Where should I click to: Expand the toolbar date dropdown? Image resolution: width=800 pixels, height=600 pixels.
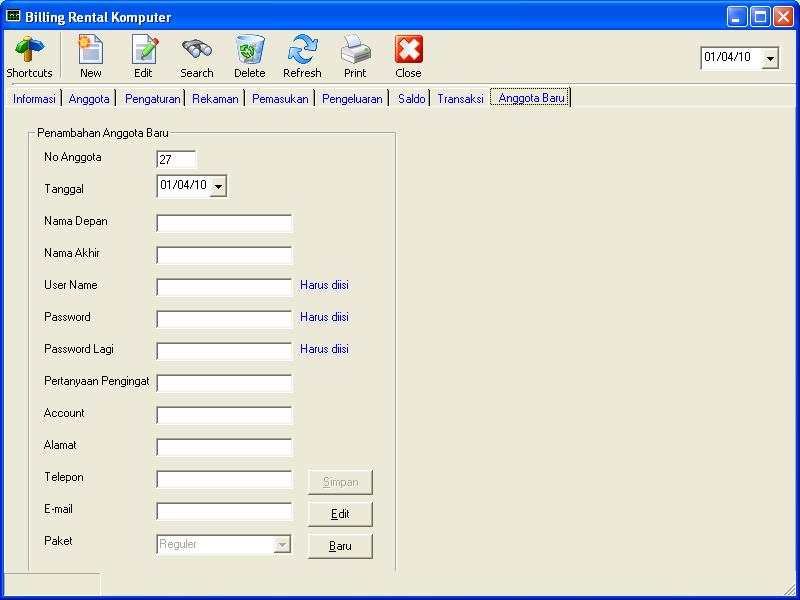point(770,59)
